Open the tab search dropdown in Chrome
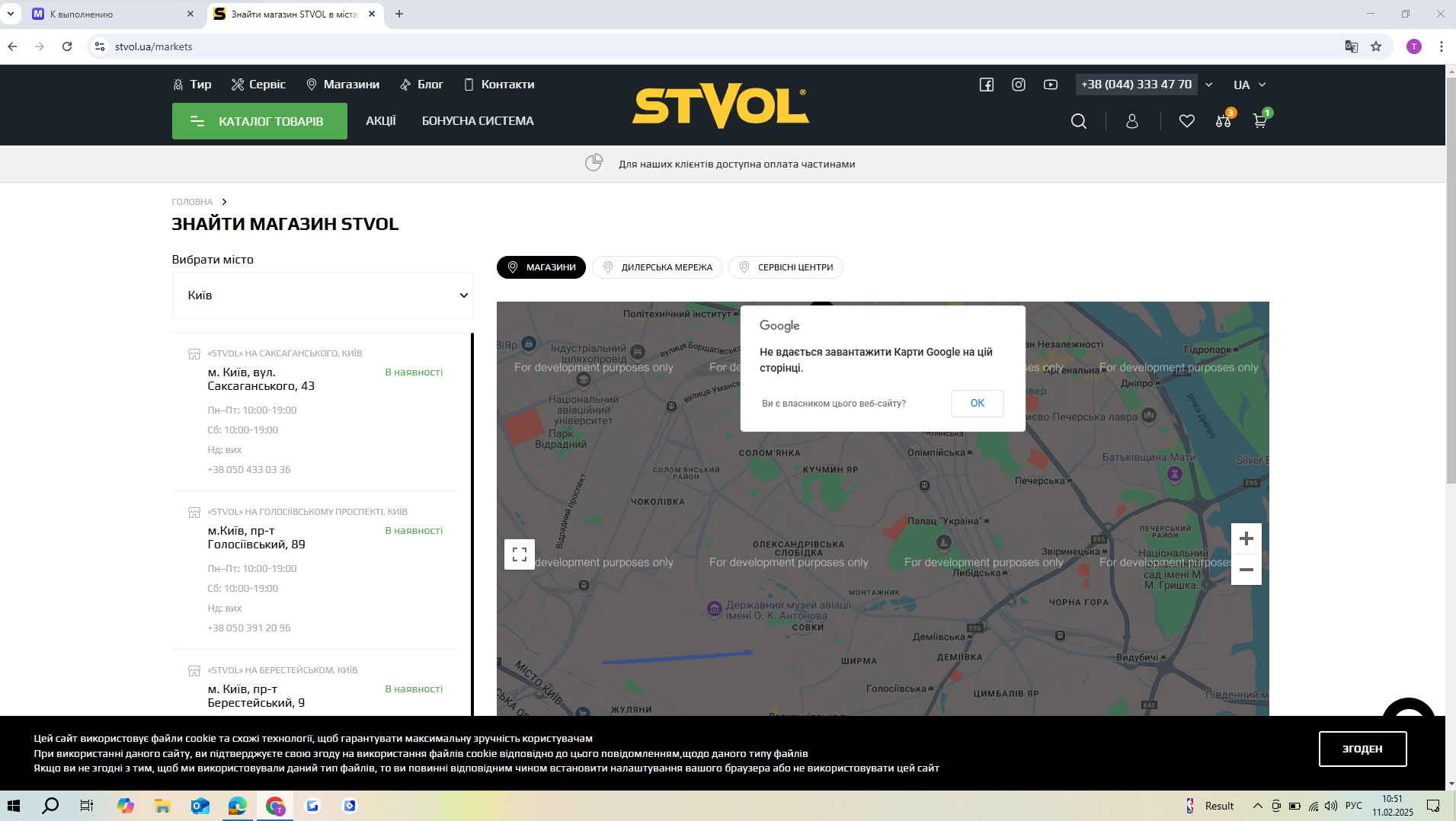The height and width of the screenshot is (821, 1456). tap(11, 14)
